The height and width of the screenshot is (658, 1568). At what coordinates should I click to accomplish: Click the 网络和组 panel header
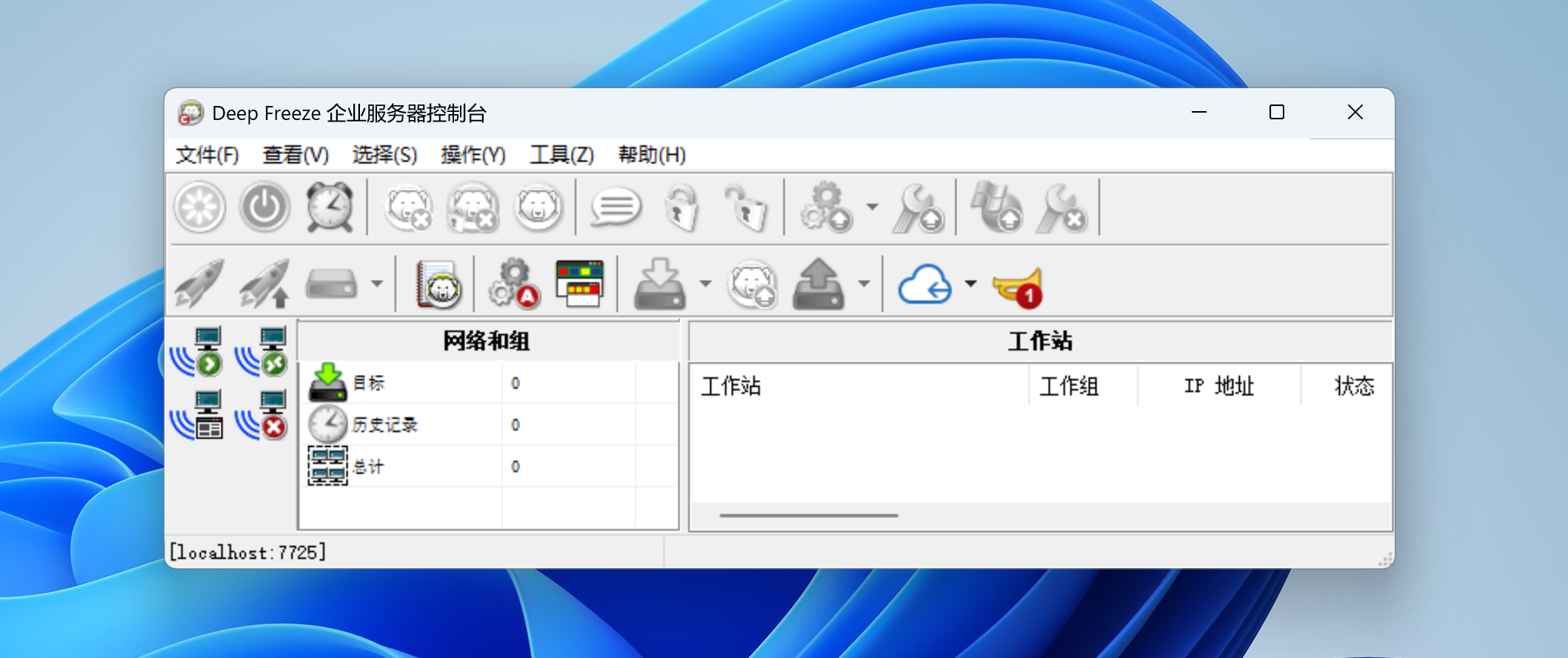[487, 341]
